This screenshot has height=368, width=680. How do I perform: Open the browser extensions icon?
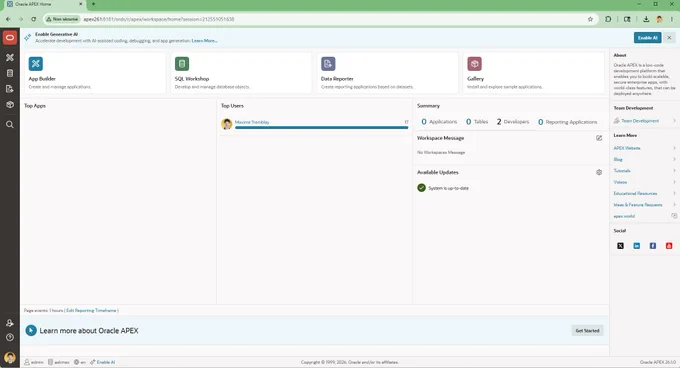coord(608,19)
